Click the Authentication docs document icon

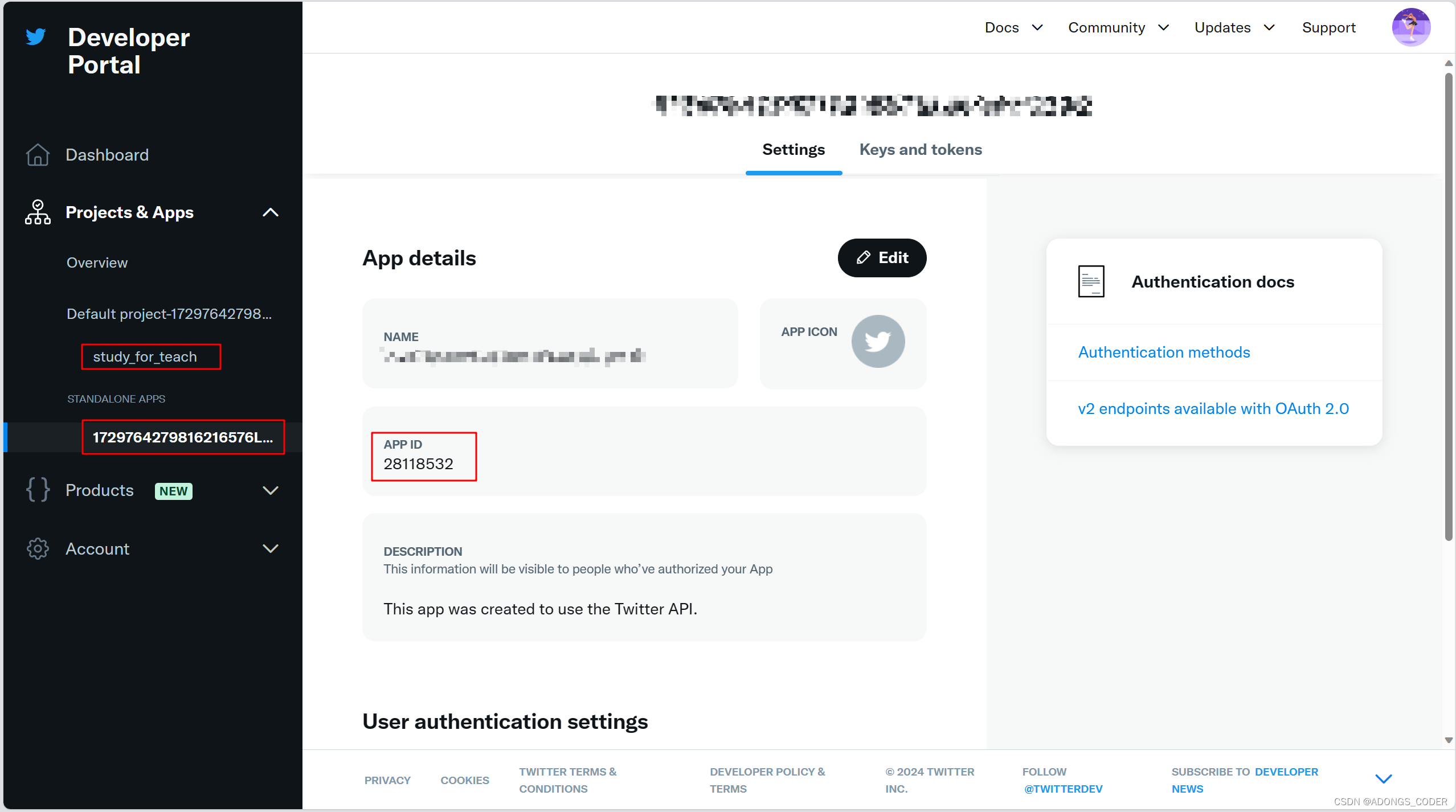[1091, 281]
